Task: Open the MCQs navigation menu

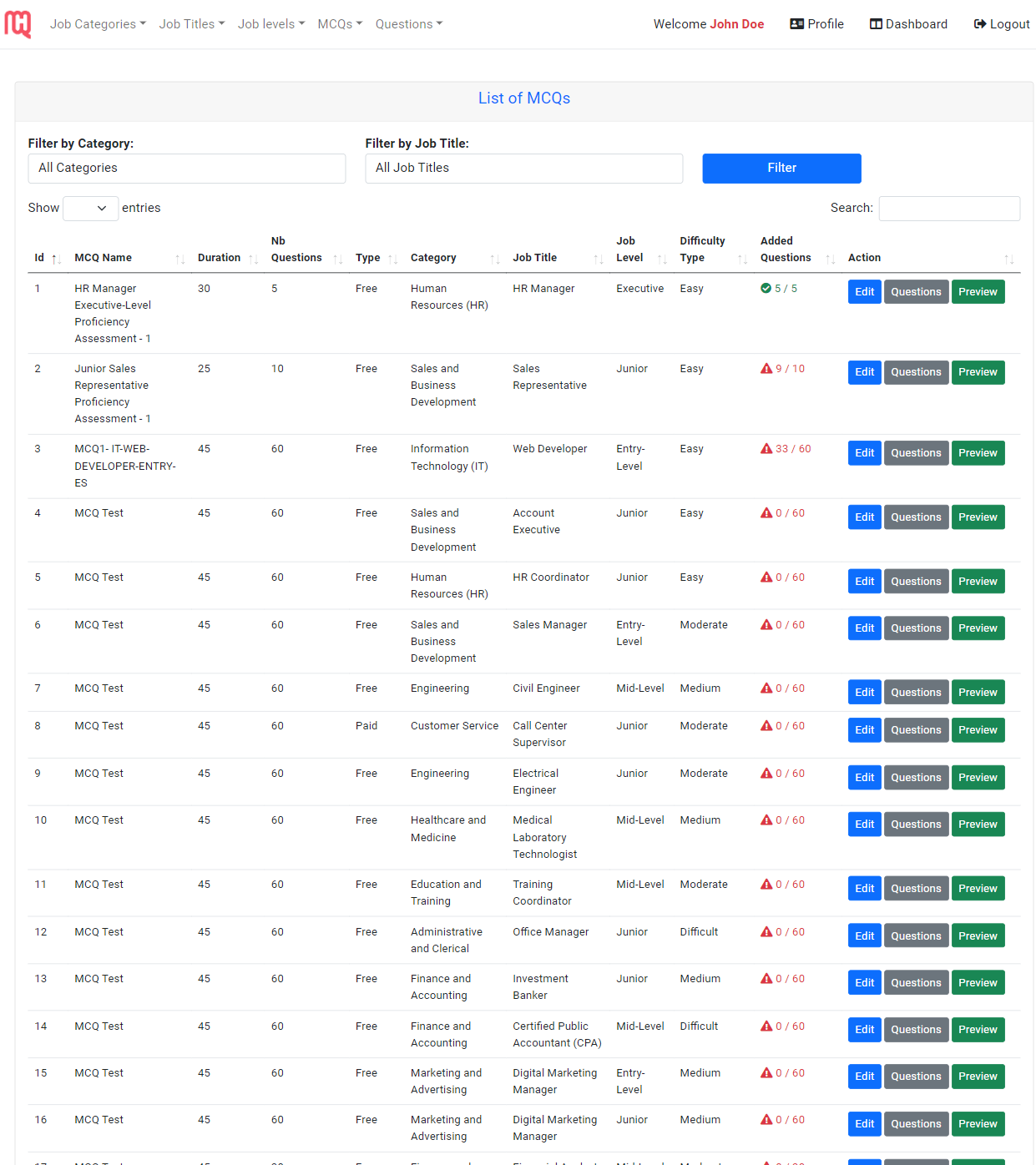Action: pyautogui.click(x=339, y=23)
